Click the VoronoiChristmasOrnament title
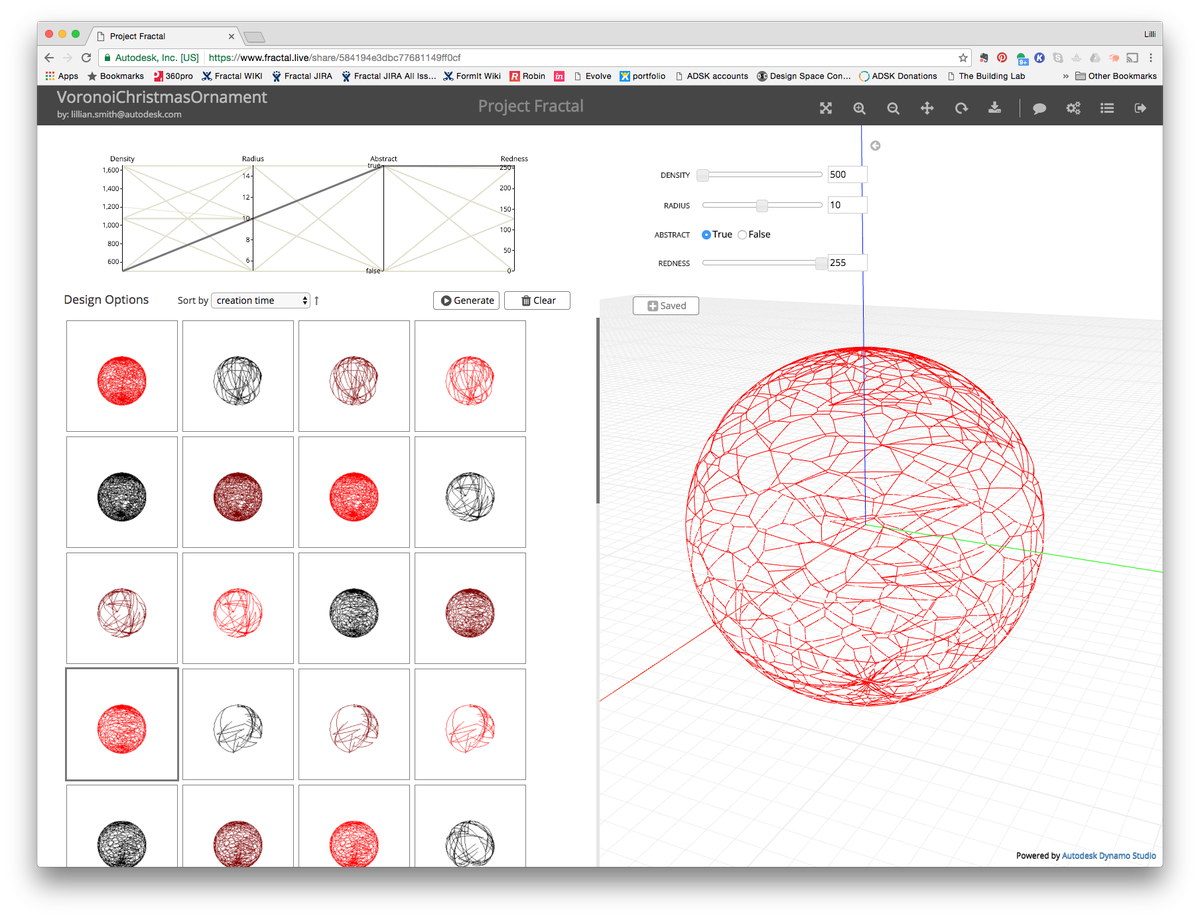This screenshot has width=1200, height=920. click(162, 98)
